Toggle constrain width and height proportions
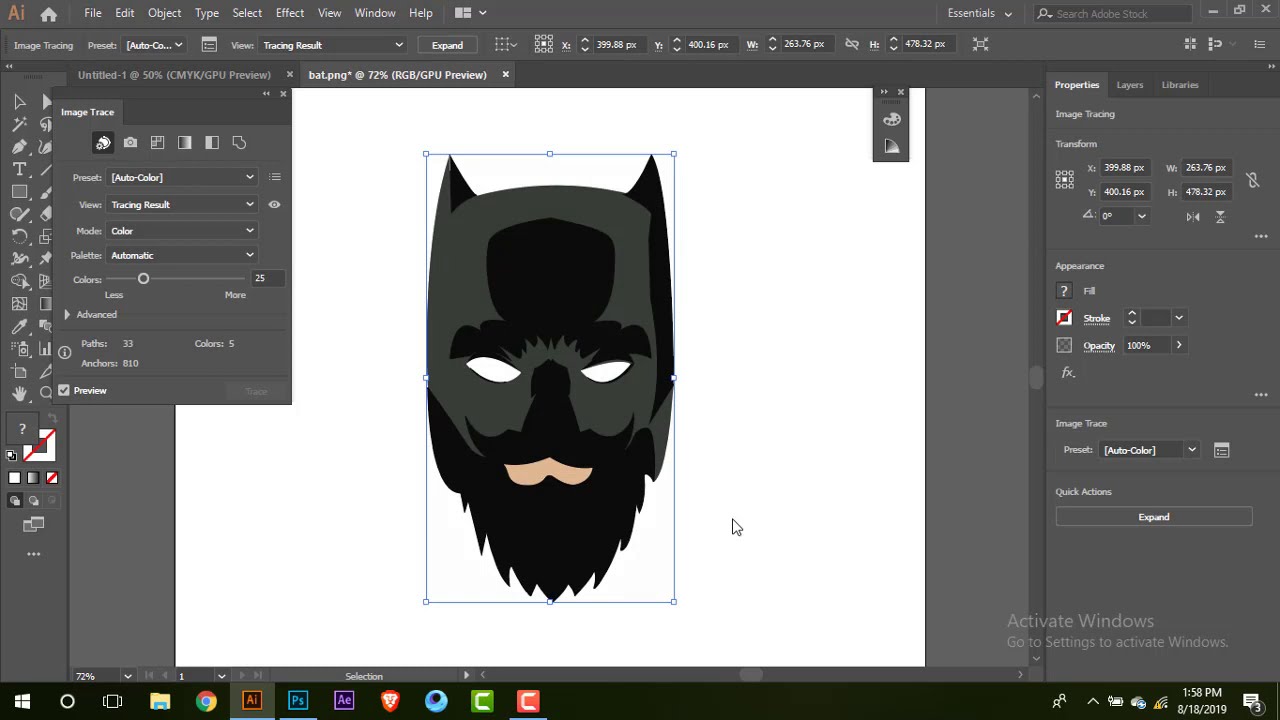Viewport: 1280px width, 720px height. (1252, 180)
